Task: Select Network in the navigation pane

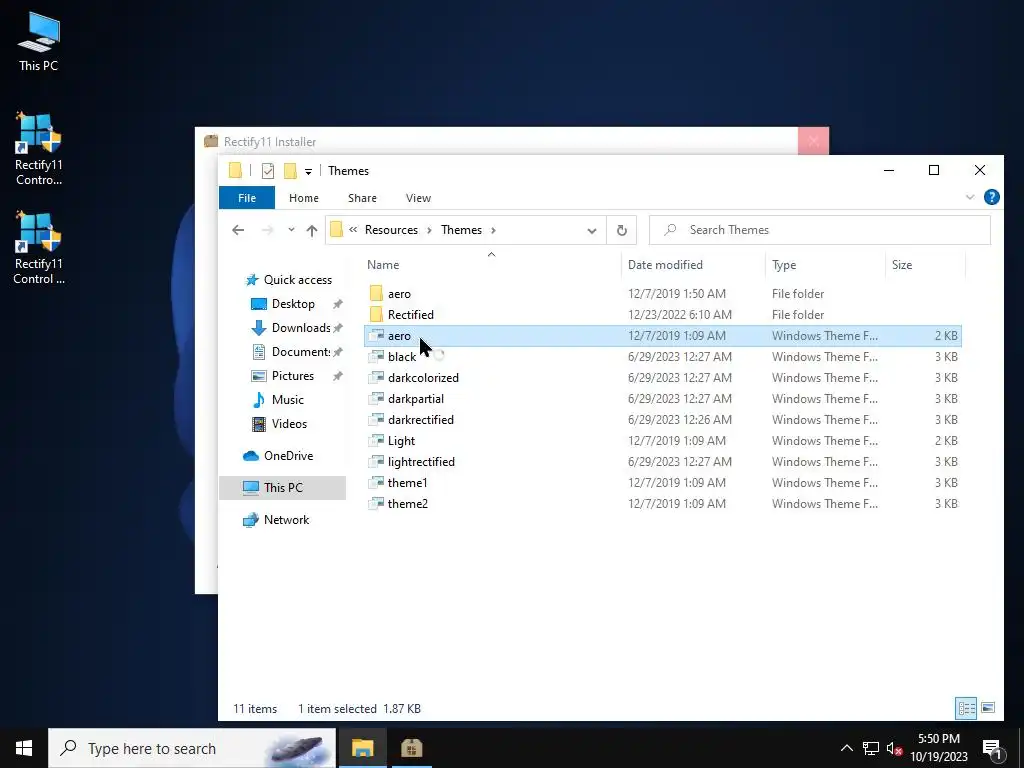Action: click(x=276, y=520)
